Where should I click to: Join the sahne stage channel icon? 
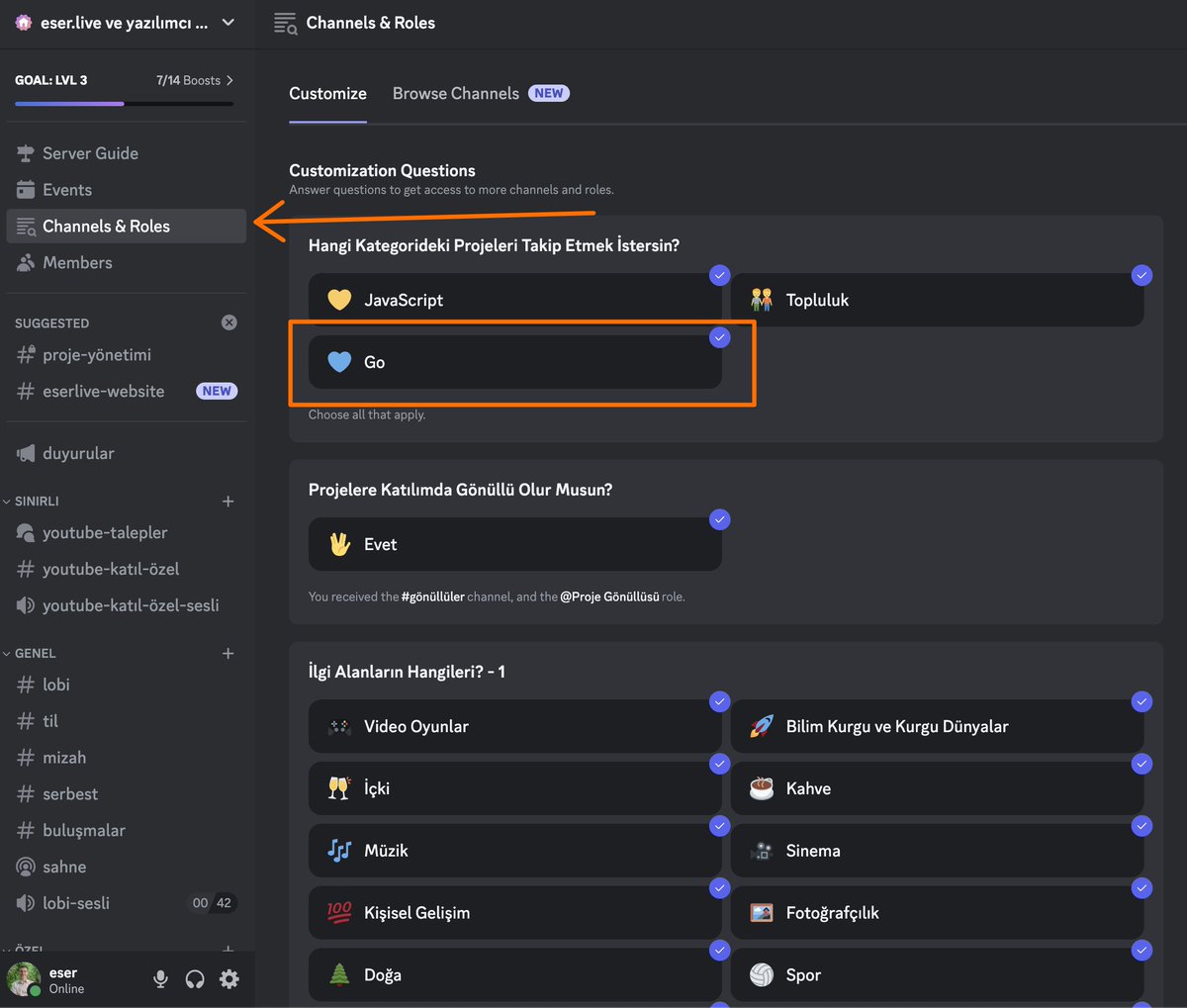coord(27,867)
